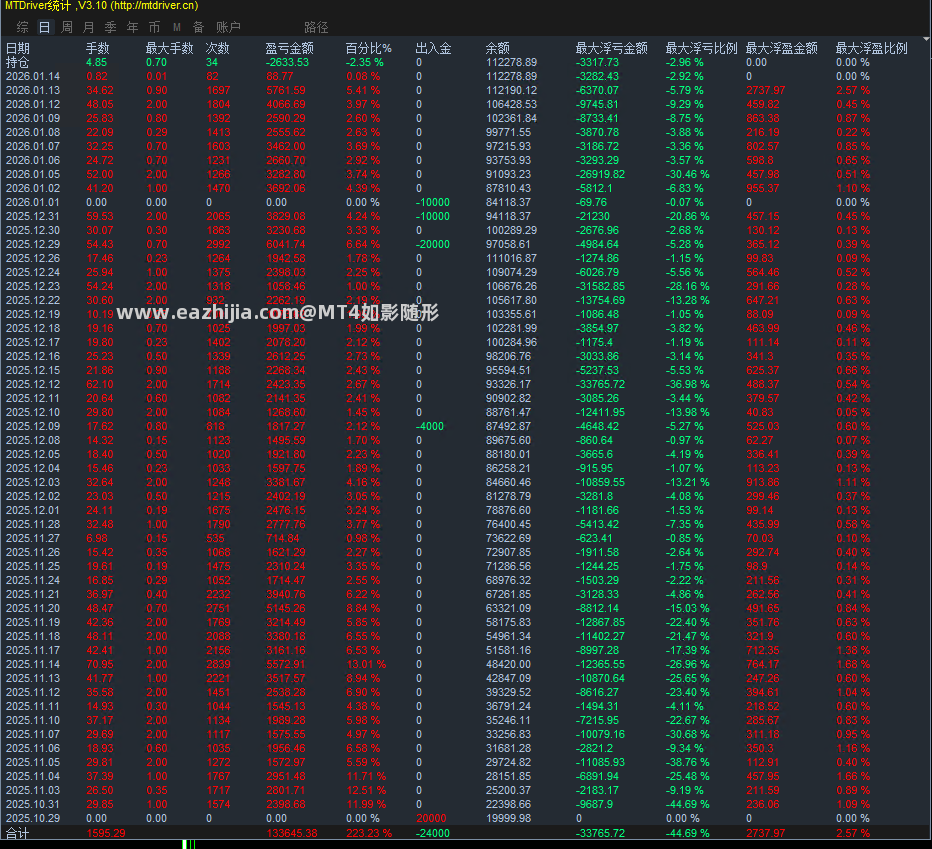Click total percentage 223.23 %
Viewport: 932px width, 849px height.
pos(369,833)
